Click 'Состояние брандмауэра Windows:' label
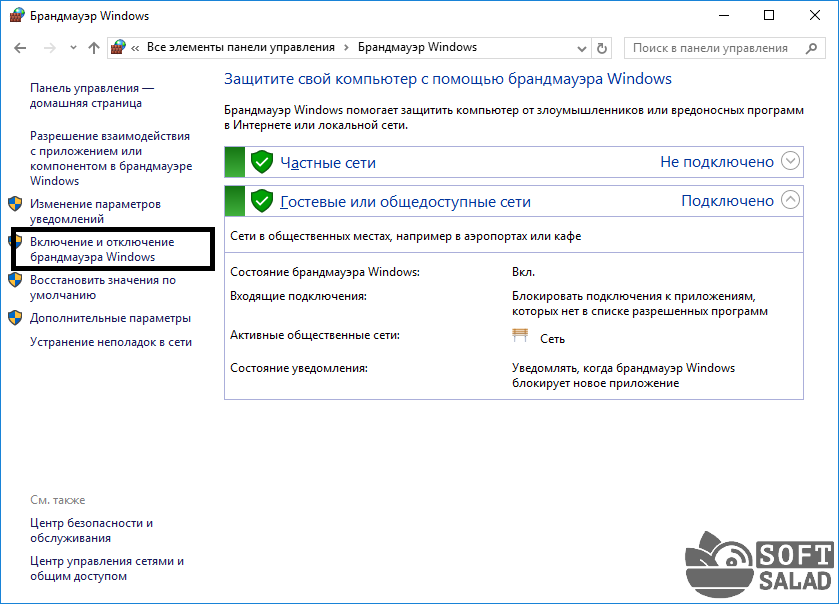Screen dimensions: 839x604 [x=325, y=272]
